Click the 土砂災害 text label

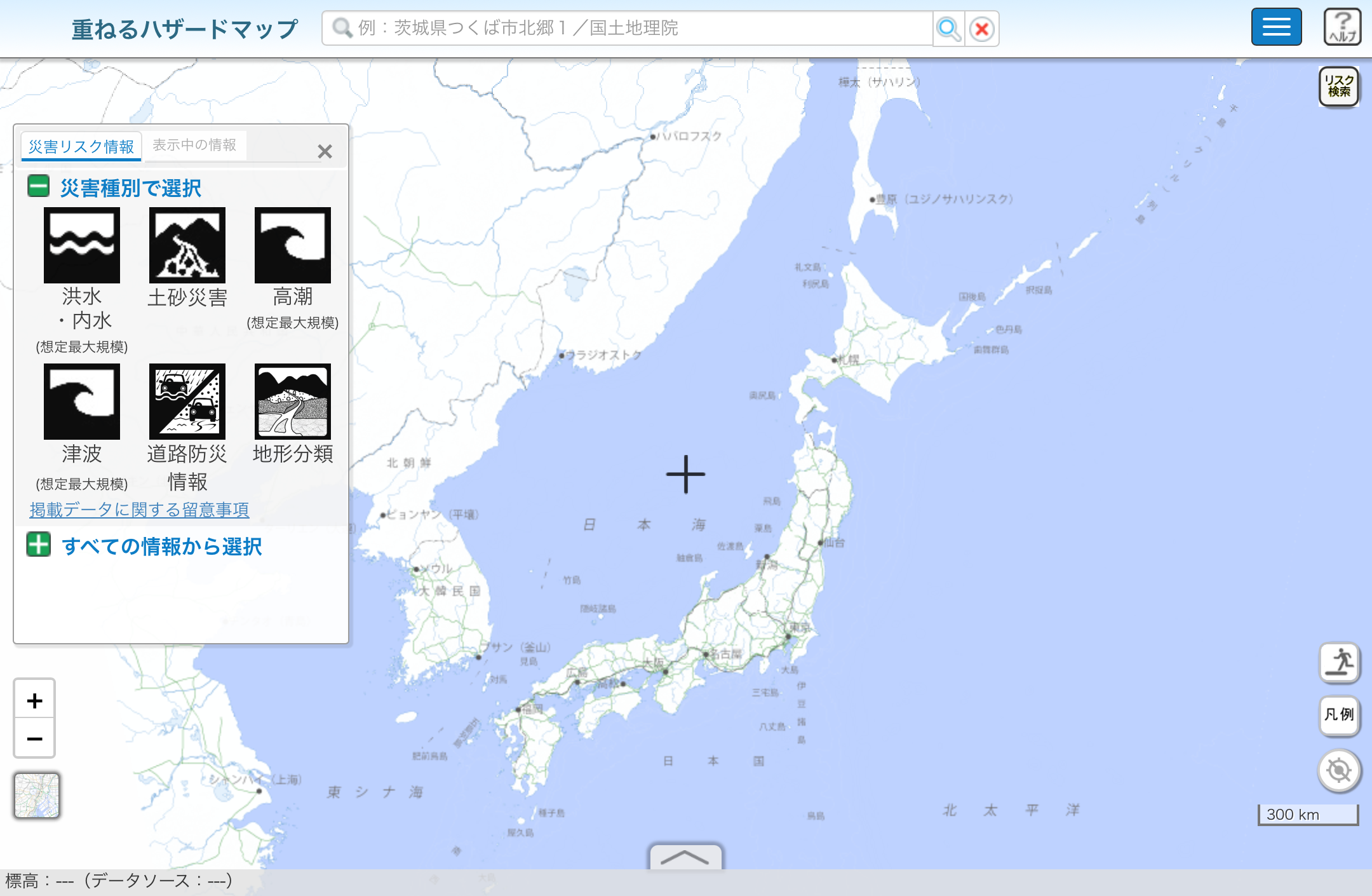click(x=187, y=297)
